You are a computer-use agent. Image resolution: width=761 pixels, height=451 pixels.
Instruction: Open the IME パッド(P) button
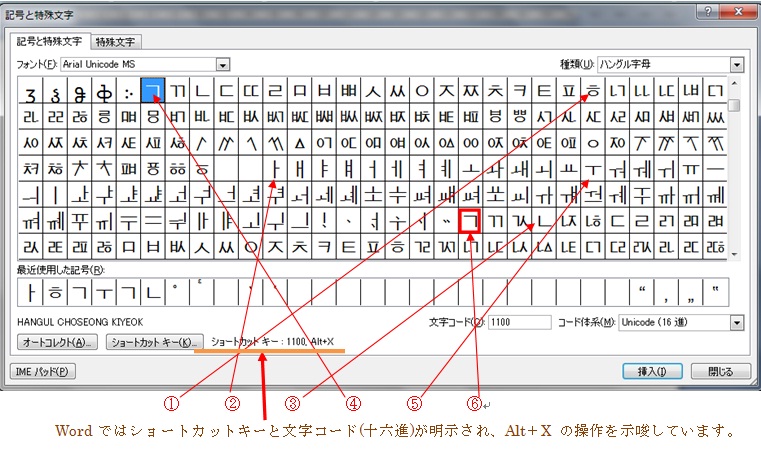click(x=43, y=372)
